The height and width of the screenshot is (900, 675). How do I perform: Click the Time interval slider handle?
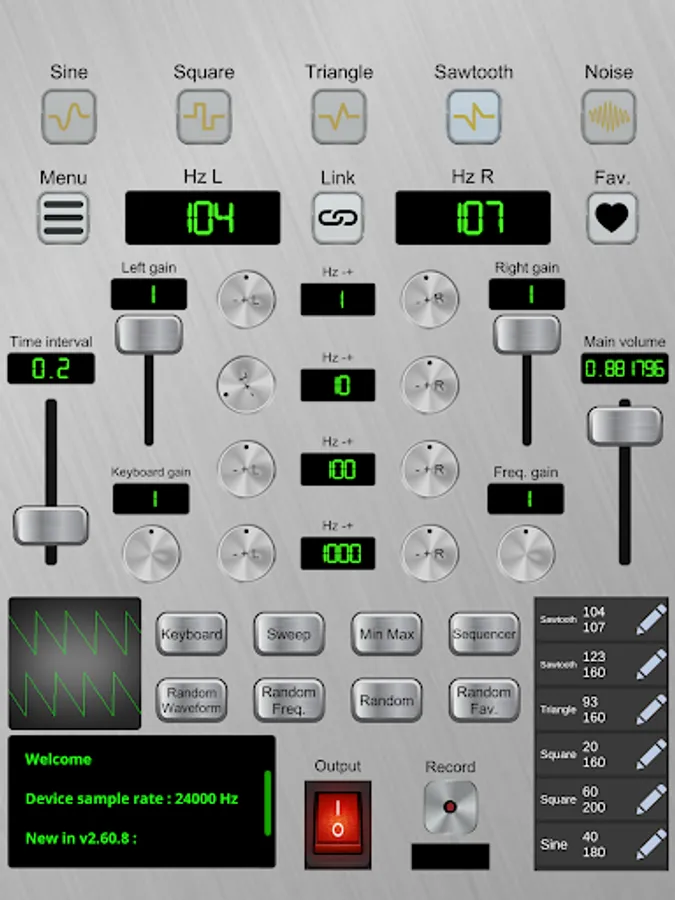[x=51, y=525]
